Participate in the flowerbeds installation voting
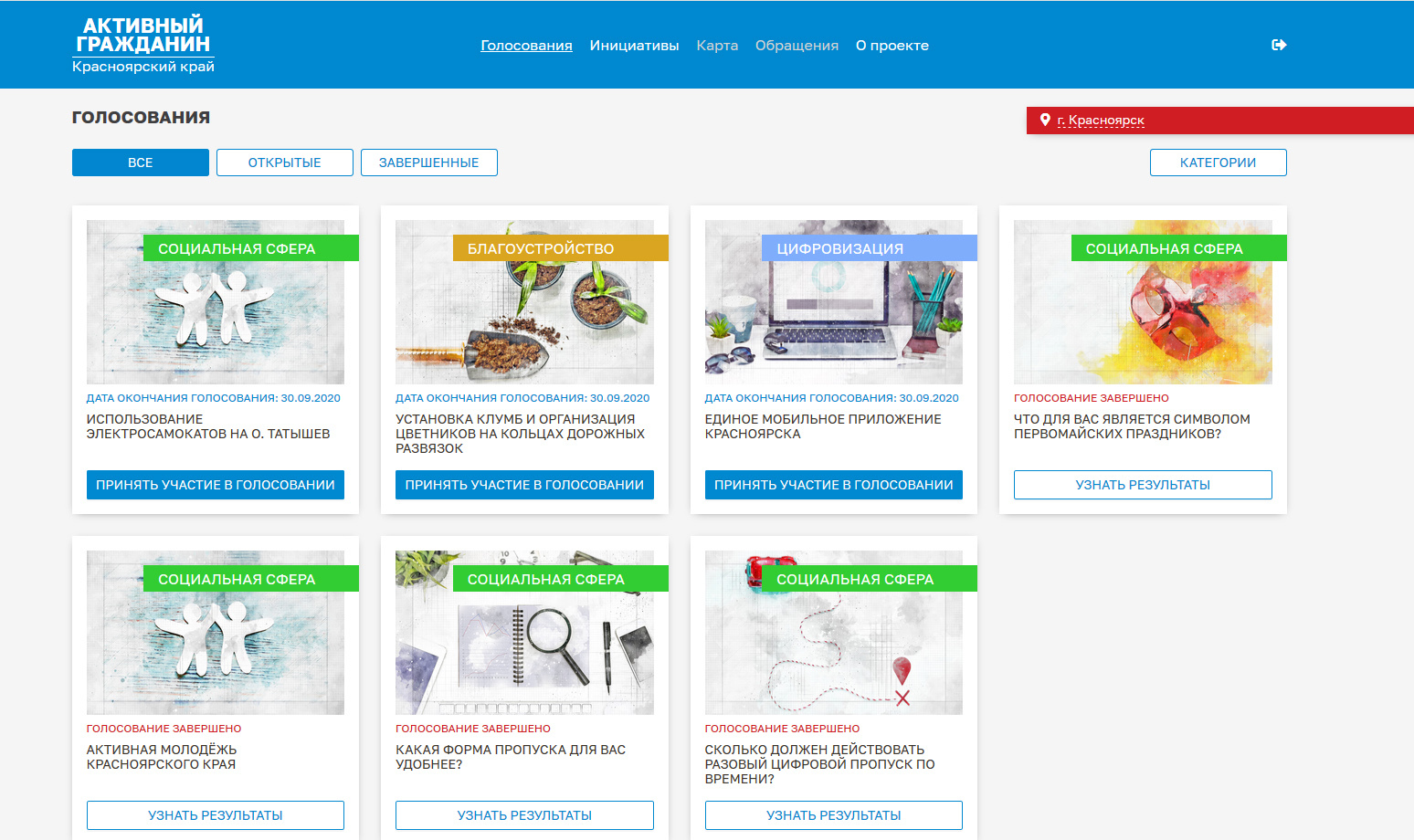 (524, 485)
